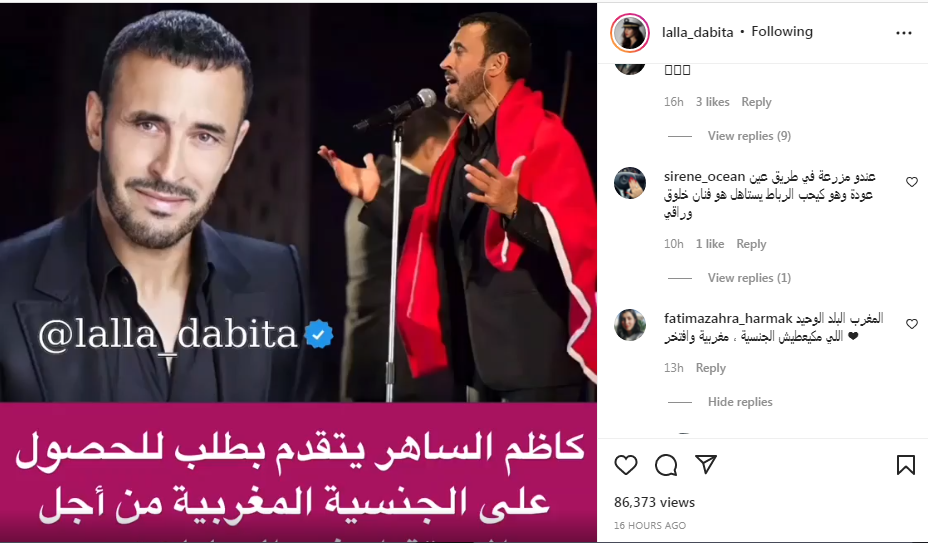Screen dimensions: 928x543
Task: Expand View replies (9)
Action: pyautogui.click(x=749, y=136)
